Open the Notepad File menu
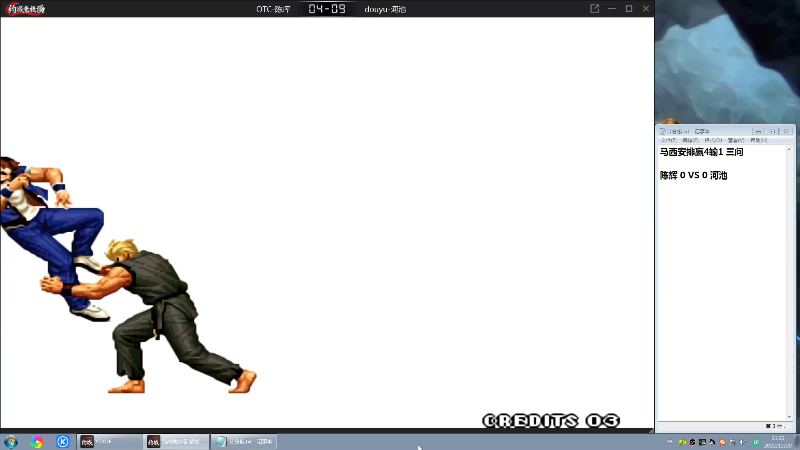Viewport: 800px width, 450px height. point(668,140)
